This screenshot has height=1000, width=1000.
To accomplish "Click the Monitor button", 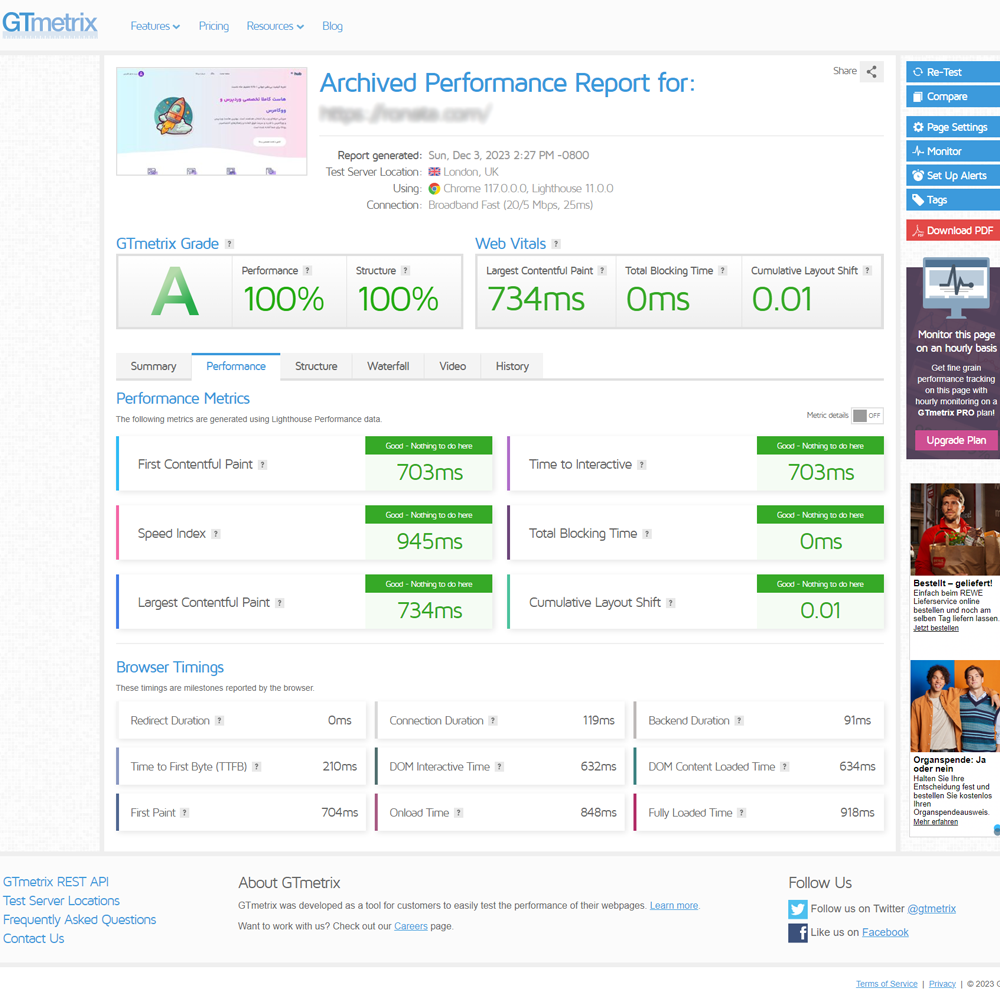I will click(953, 151).
